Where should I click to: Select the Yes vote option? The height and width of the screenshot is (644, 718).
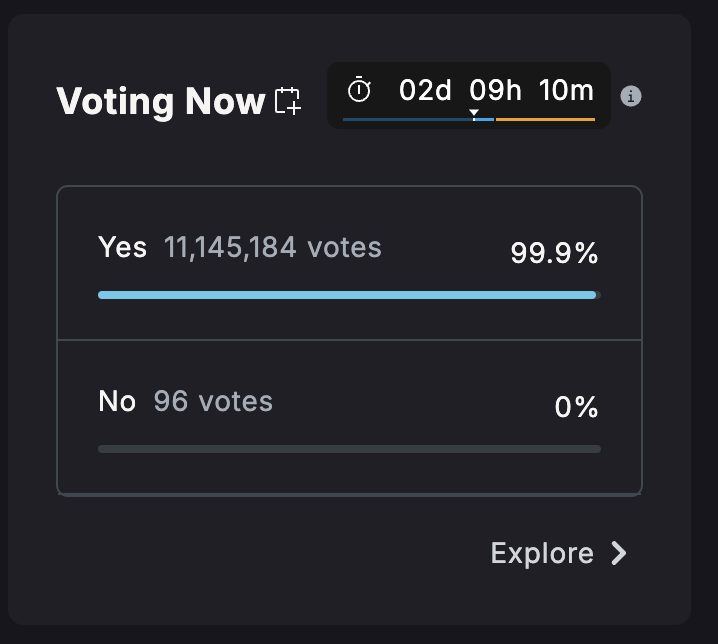[x=122, y=247]
